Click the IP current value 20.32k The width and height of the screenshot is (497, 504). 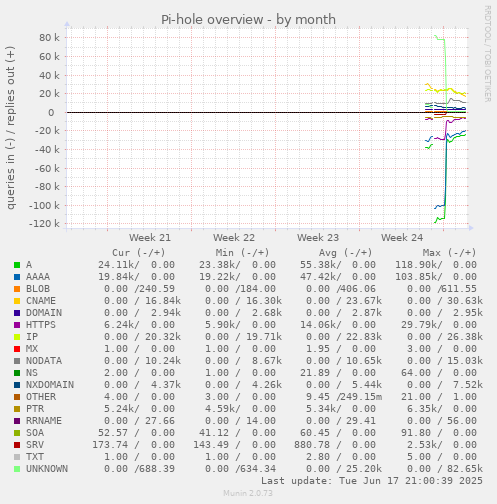tap(163, 337)
